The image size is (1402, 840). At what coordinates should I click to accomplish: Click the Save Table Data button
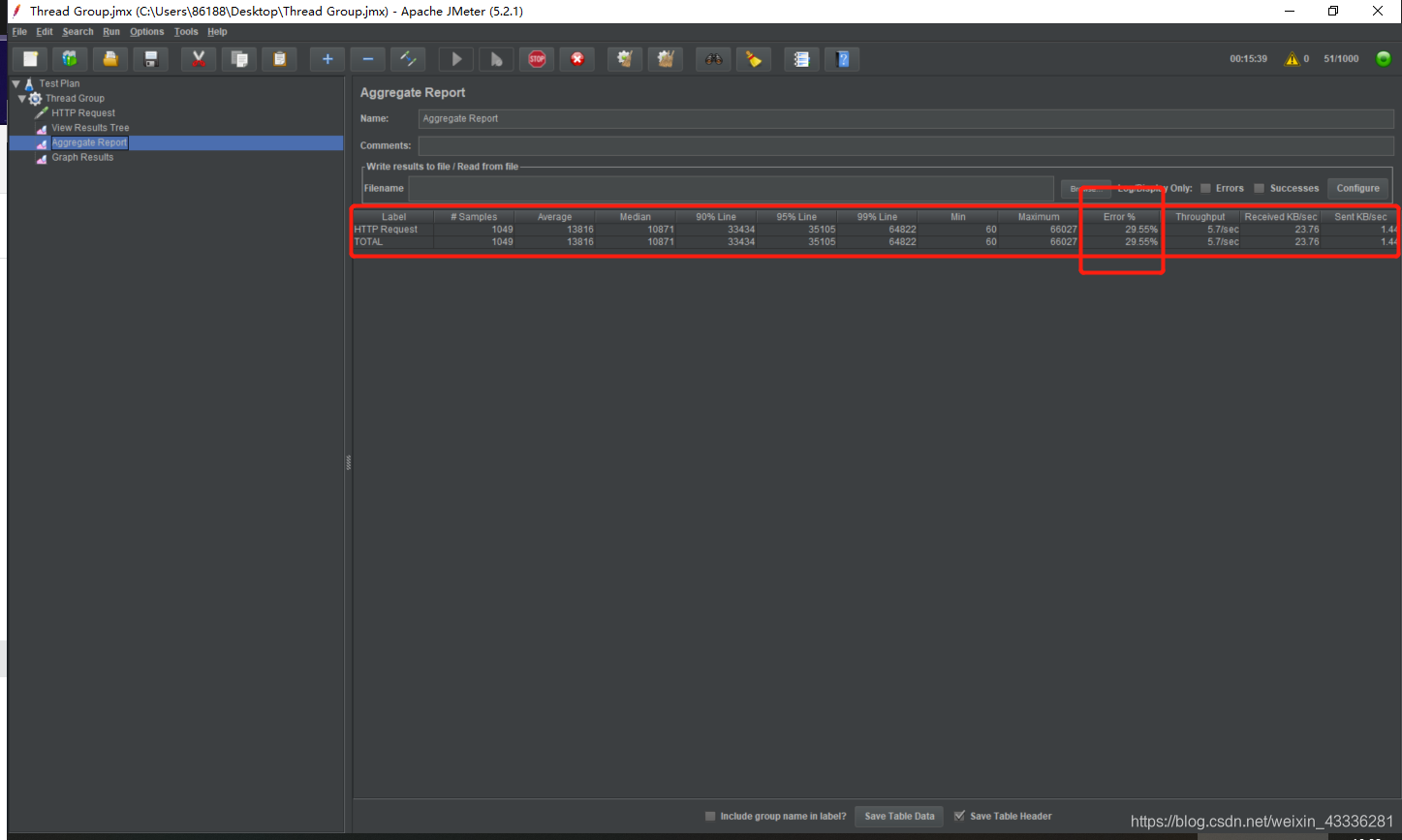[x=899, y=816]
